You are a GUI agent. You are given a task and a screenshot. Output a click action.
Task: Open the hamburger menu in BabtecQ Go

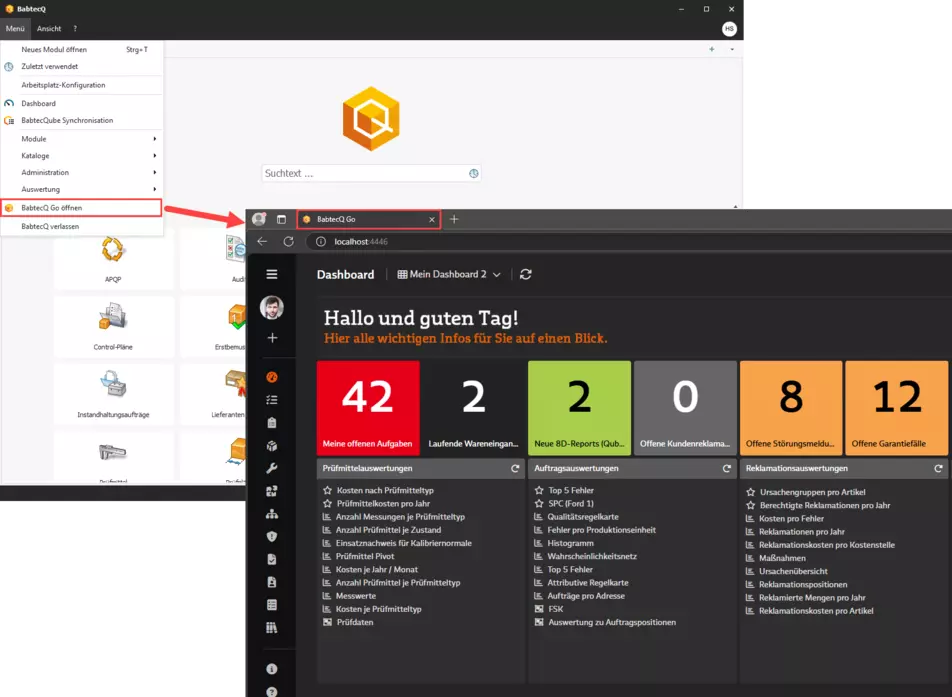pos(271,274)
